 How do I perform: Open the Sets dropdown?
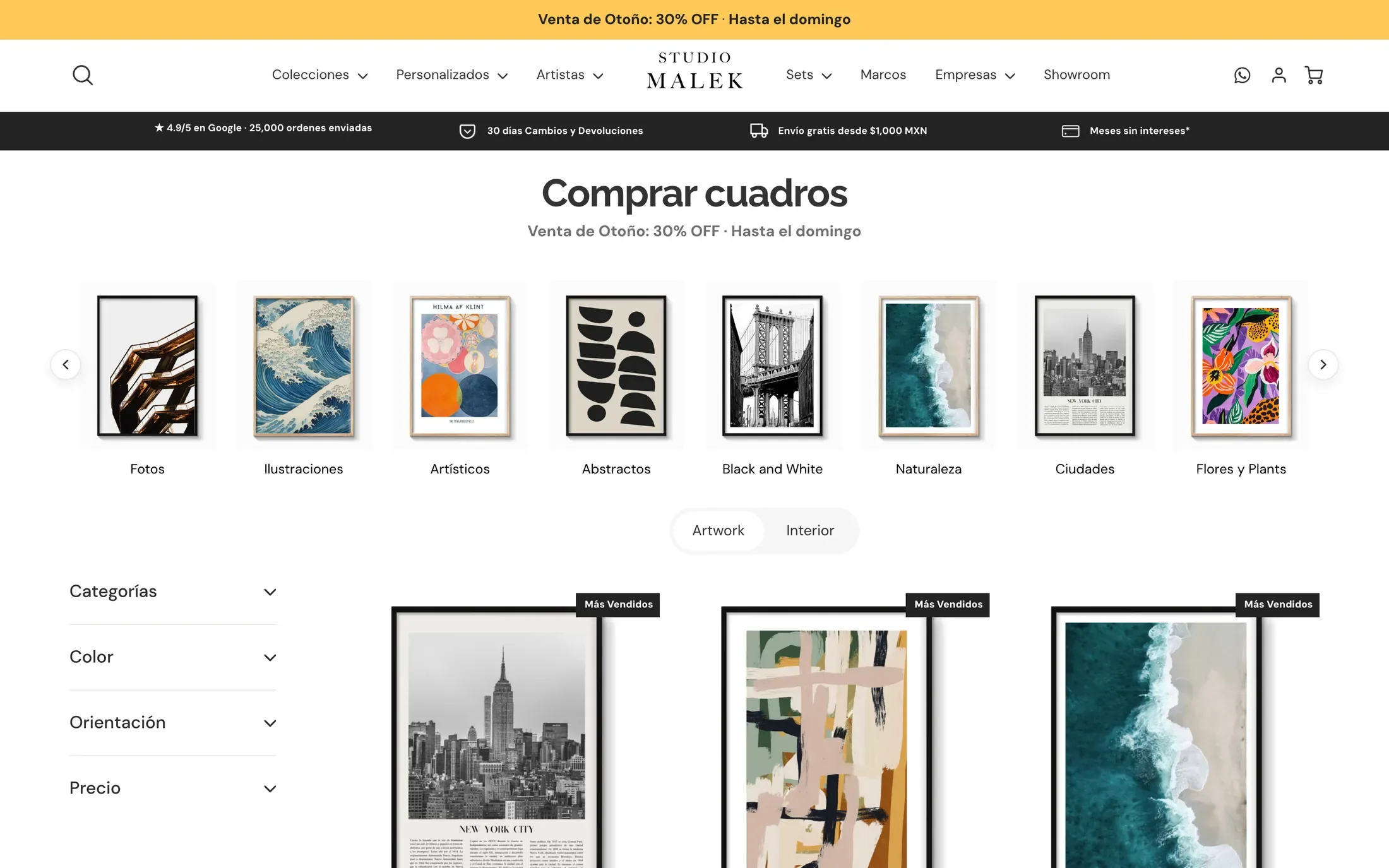coord(809,74)
